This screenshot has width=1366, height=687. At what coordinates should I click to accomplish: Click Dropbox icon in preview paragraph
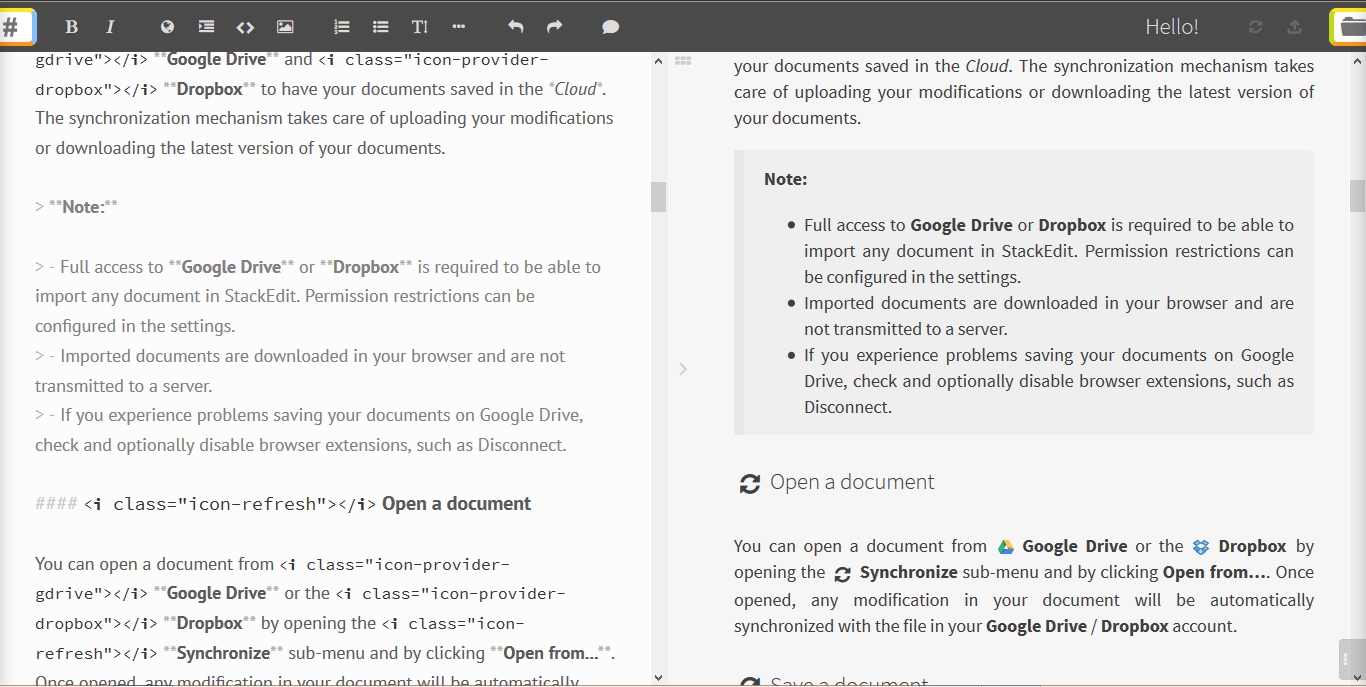point(1201,547)
